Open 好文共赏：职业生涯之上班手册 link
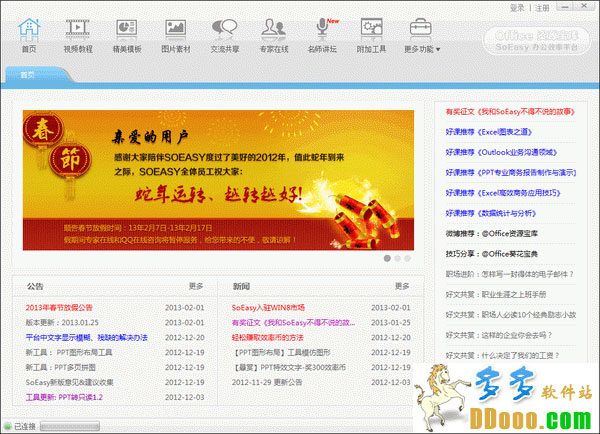Screen dimensions: 600x434 (x=496, y=294)
